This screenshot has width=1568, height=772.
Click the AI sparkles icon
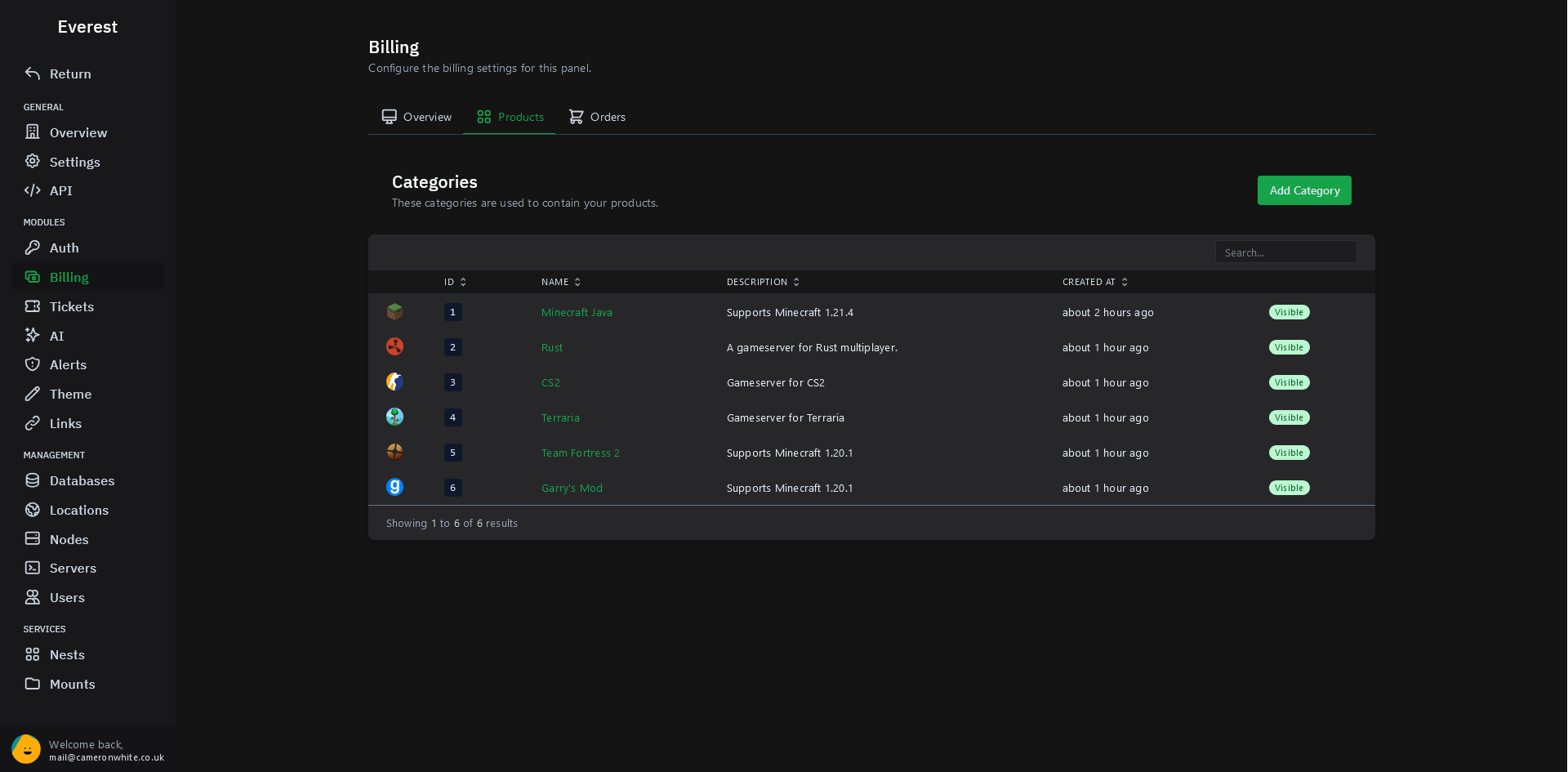click(x=33, y=335)
